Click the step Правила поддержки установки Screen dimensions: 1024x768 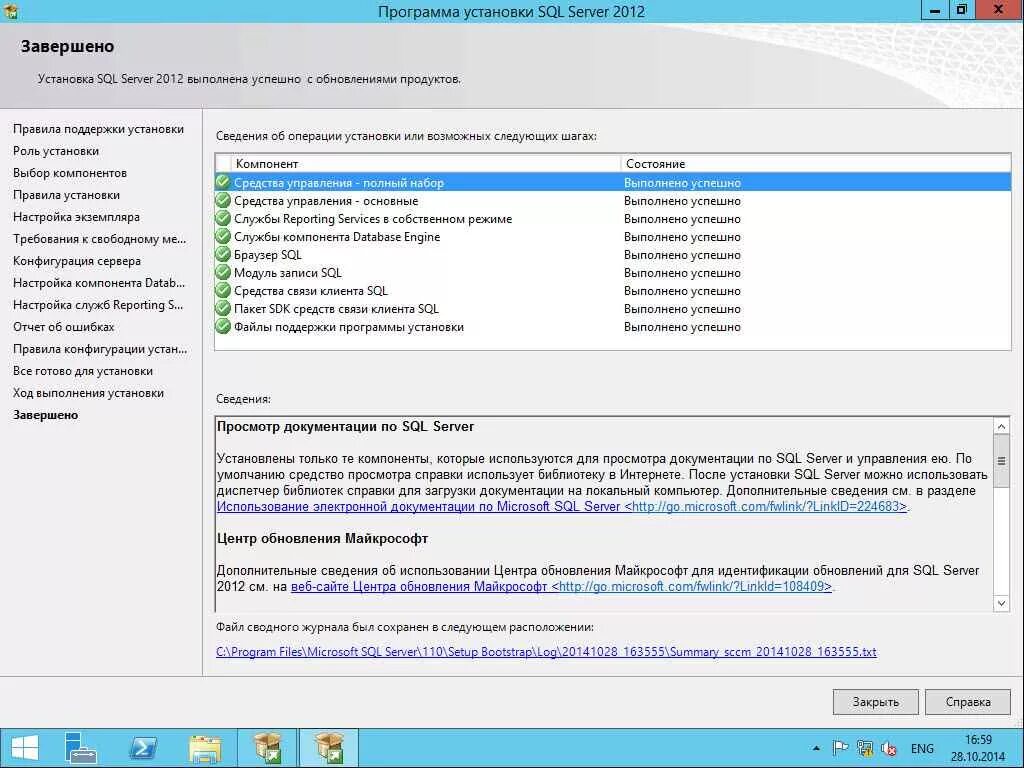click(x=99, y=129)
